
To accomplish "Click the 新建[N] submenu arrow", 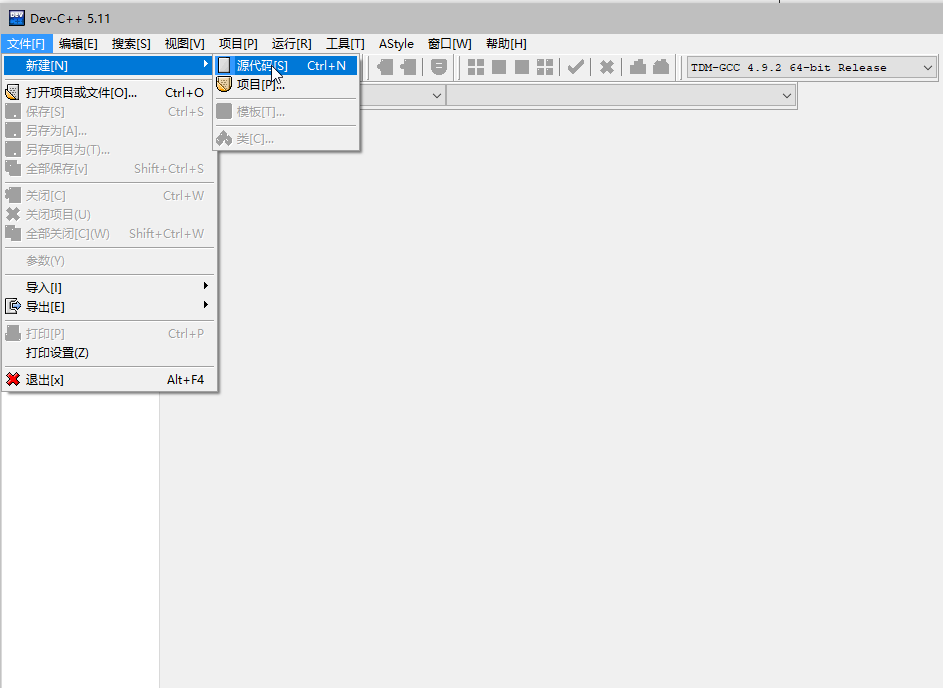I will point(206,64).
